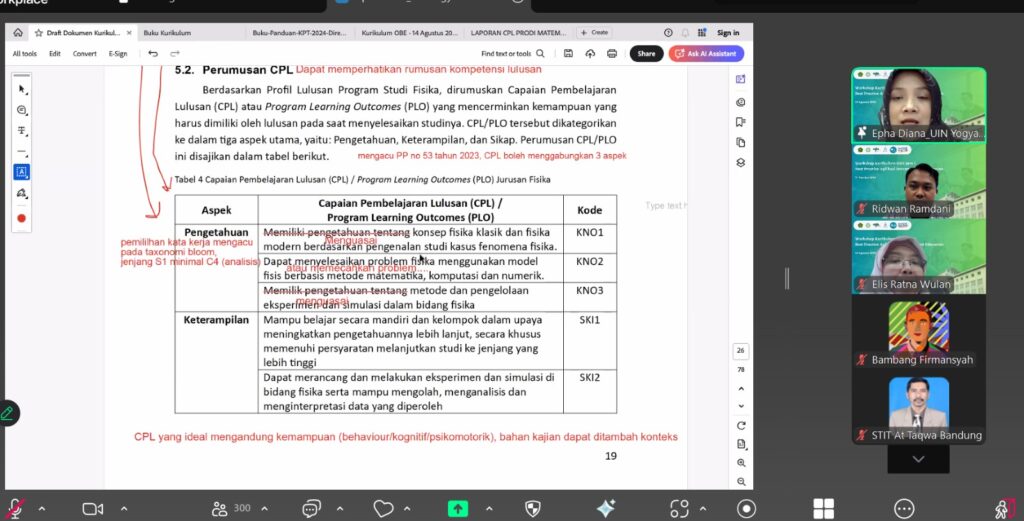Image resolution: width=1024 pixels, height=521 pixels.
Task: Expand chat options chevron
Action: point(340,508)
